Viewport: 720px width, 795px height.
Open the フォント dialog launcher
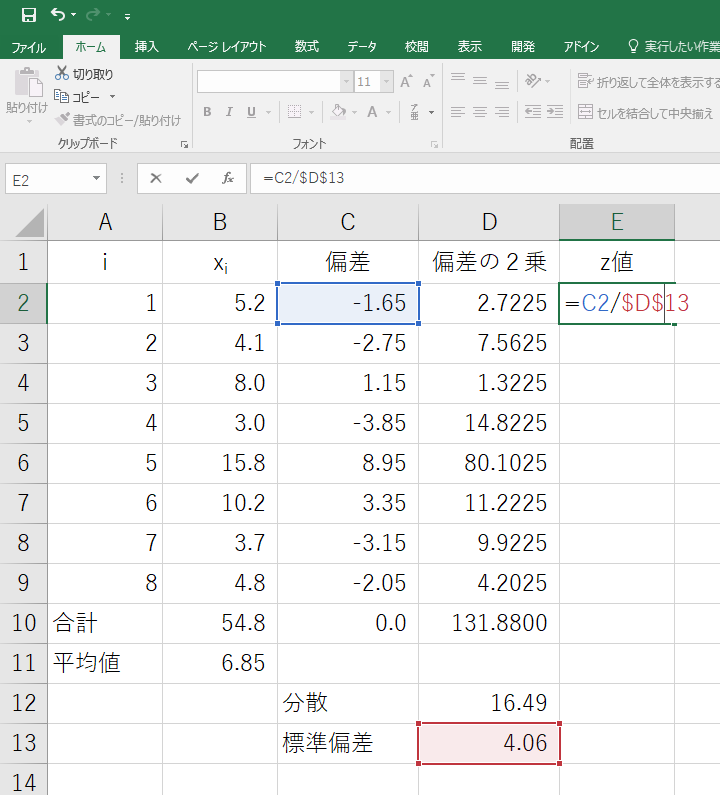click(434, 144)
